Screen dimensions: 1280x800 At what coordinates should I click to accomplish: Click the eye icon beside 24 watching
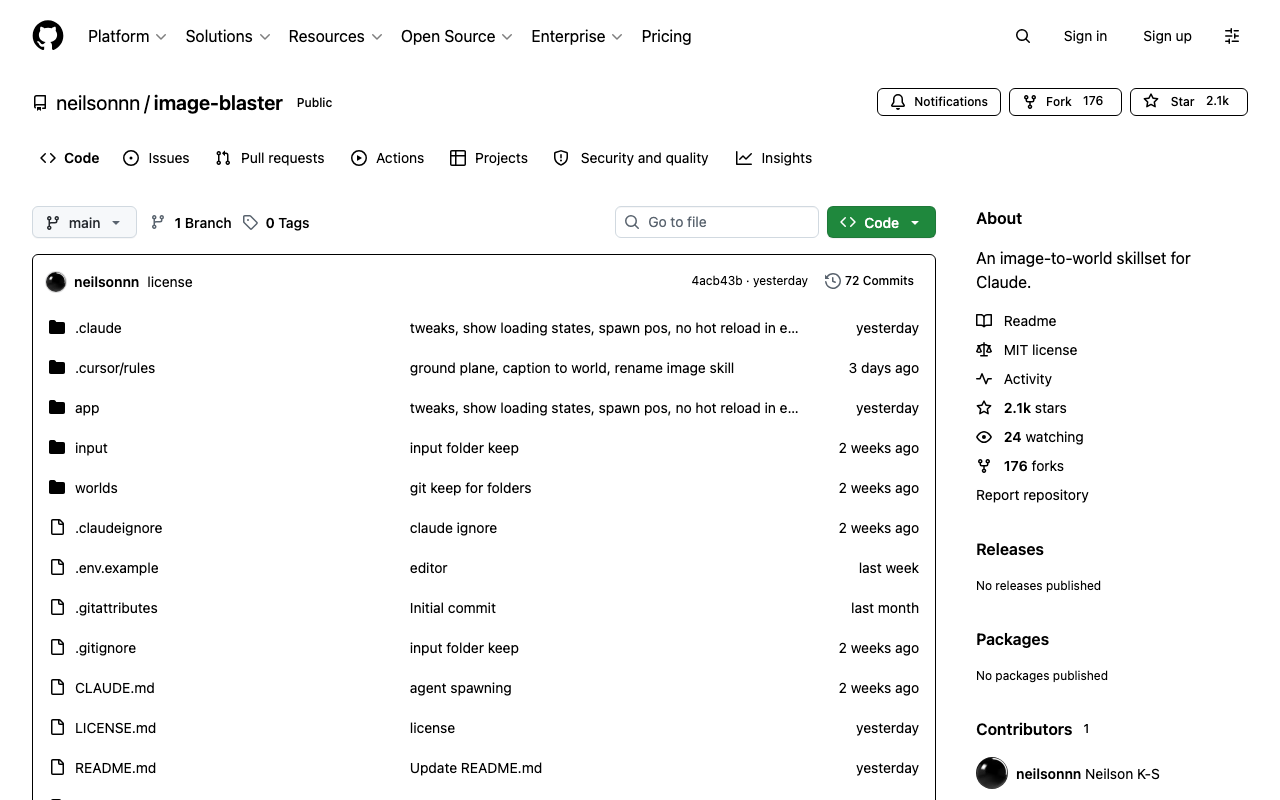984,437
